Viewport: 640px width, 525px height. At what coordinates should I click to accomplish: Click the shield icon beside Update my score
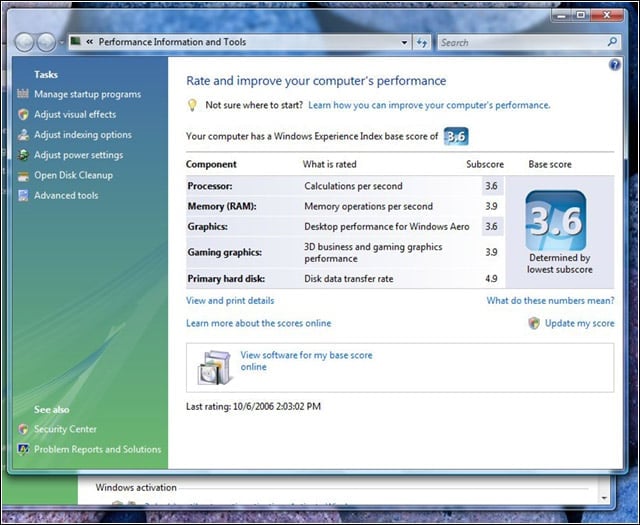(534, 323)
